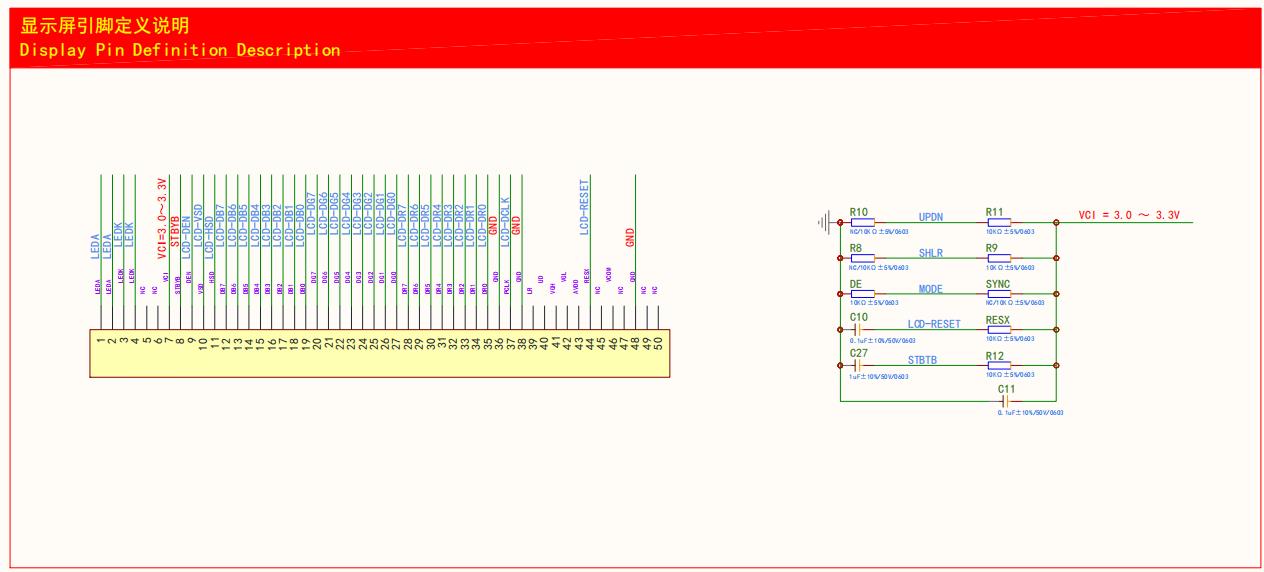Click the R10 designator text
The width and height of the screenshot is (1264, 572).
(859, 212)
